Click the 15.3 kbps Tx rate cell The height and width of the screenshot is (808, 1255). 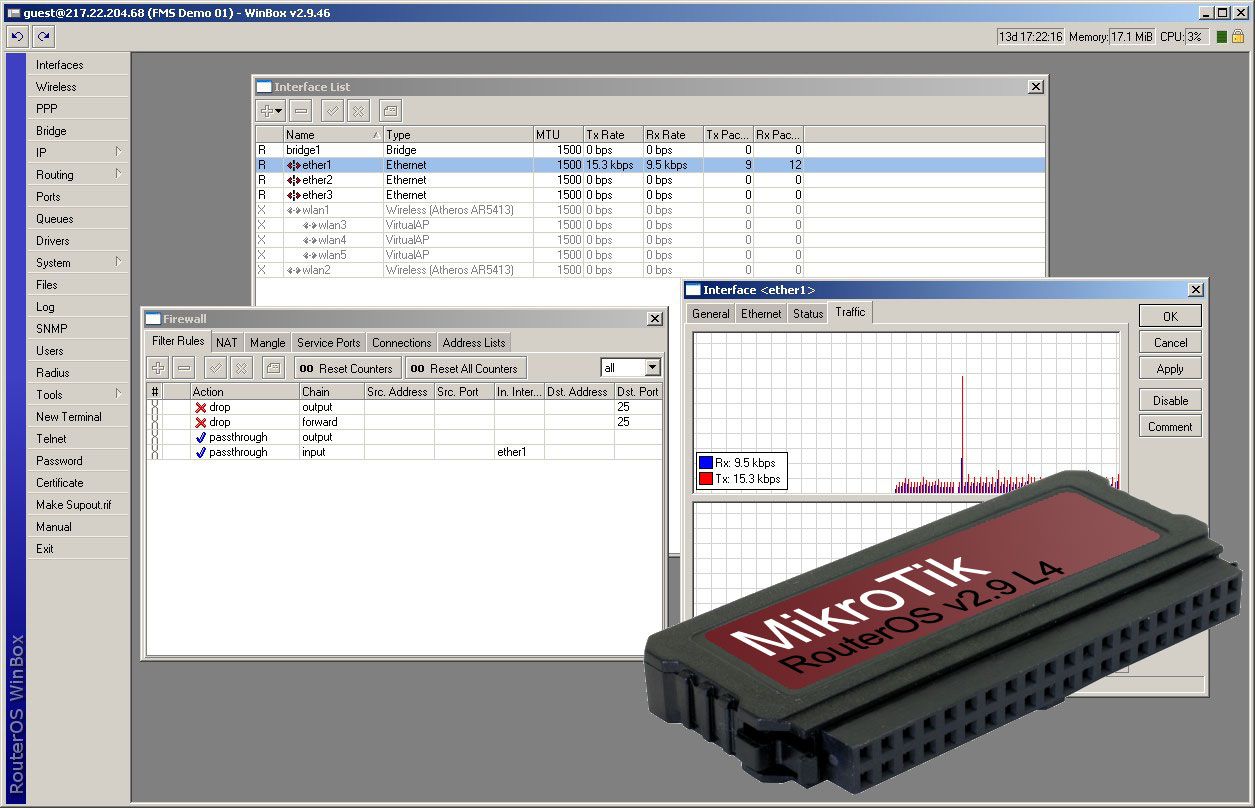pyautogui.click(x=613, y=165)
